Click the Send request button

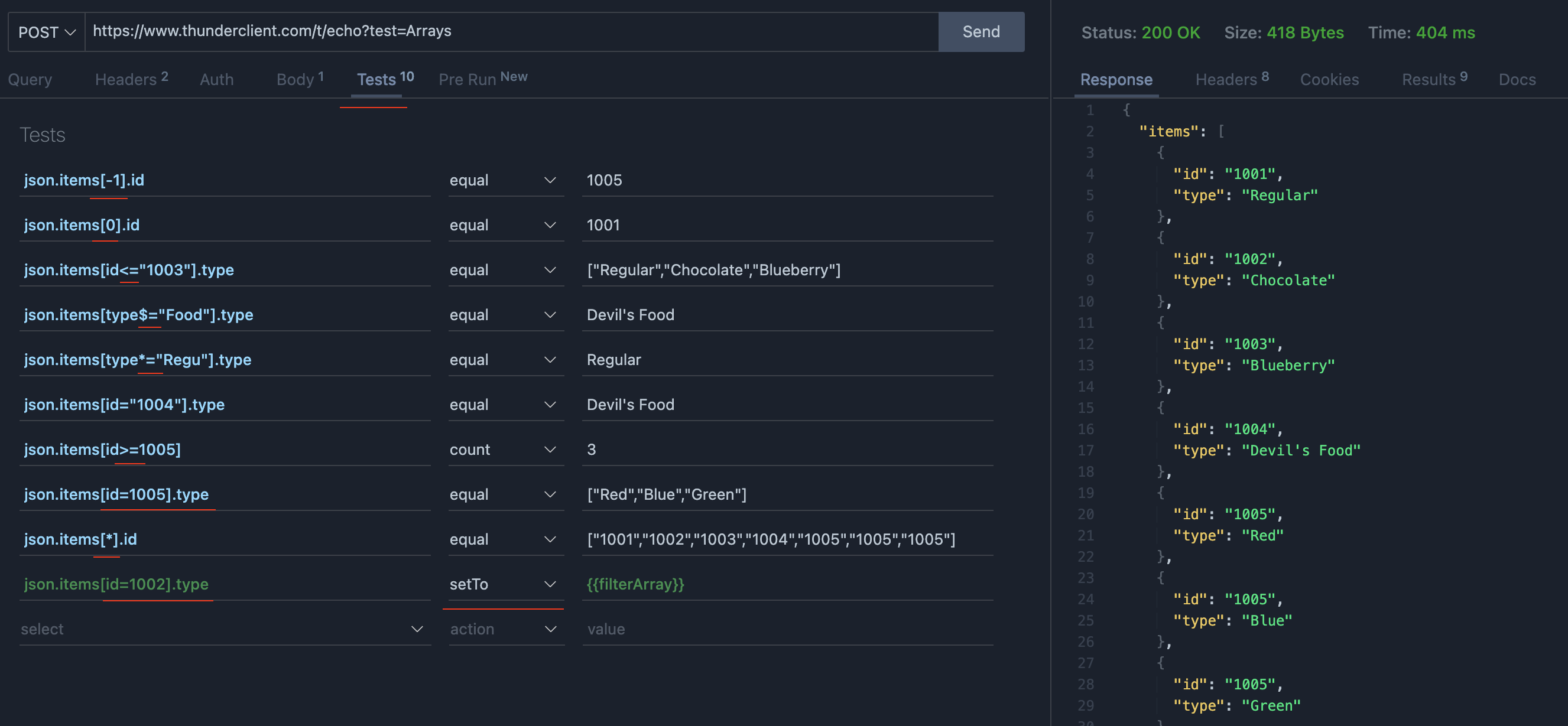(x=981, y=32)
